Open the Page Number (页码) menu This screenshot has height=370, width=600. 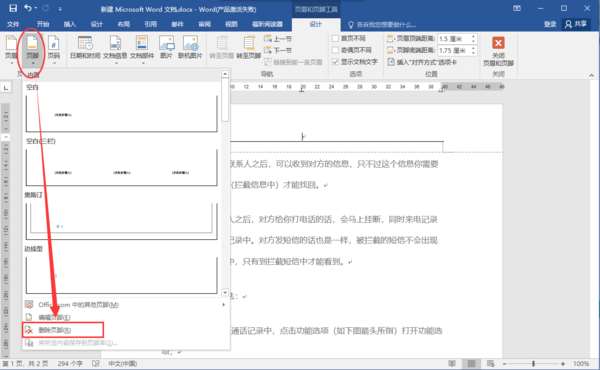coord(54,49)
